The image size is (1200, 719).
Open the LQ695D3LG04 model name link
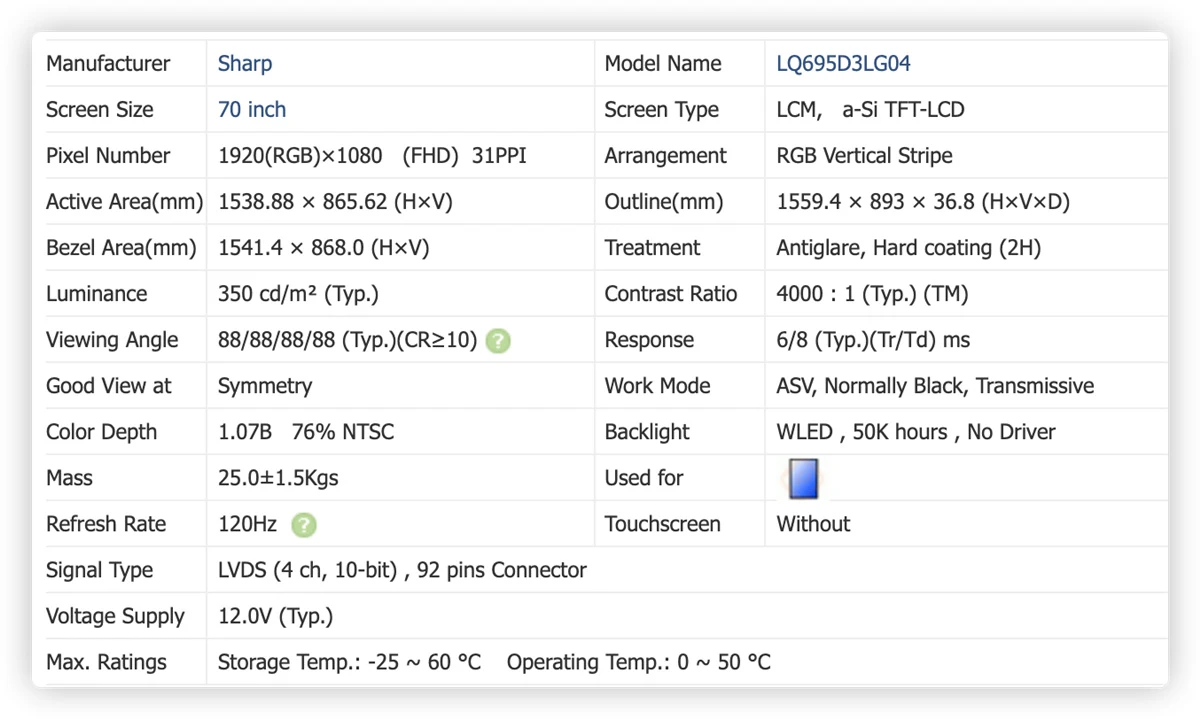(844, 63)
